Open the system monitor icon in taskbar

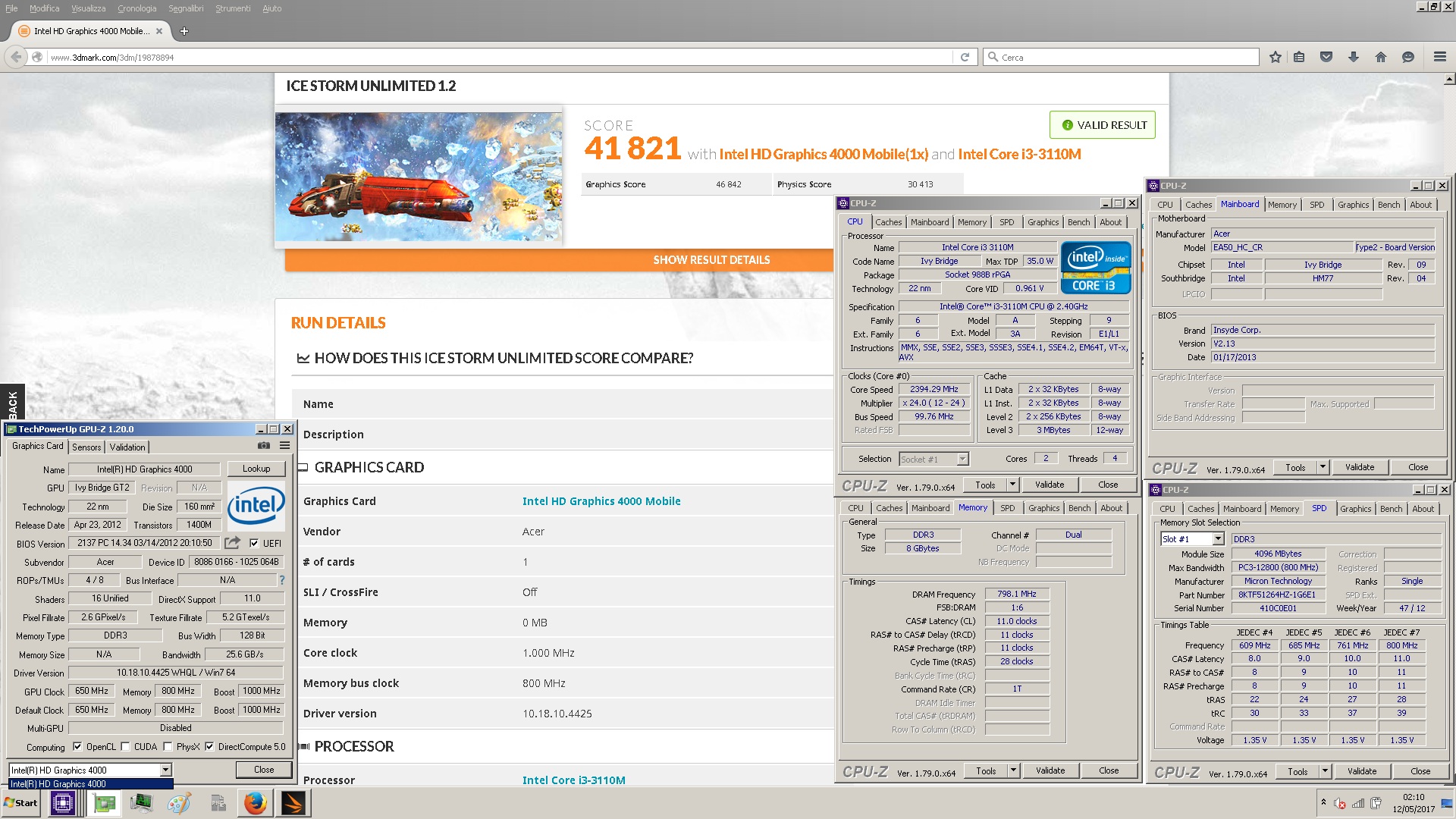141,803
